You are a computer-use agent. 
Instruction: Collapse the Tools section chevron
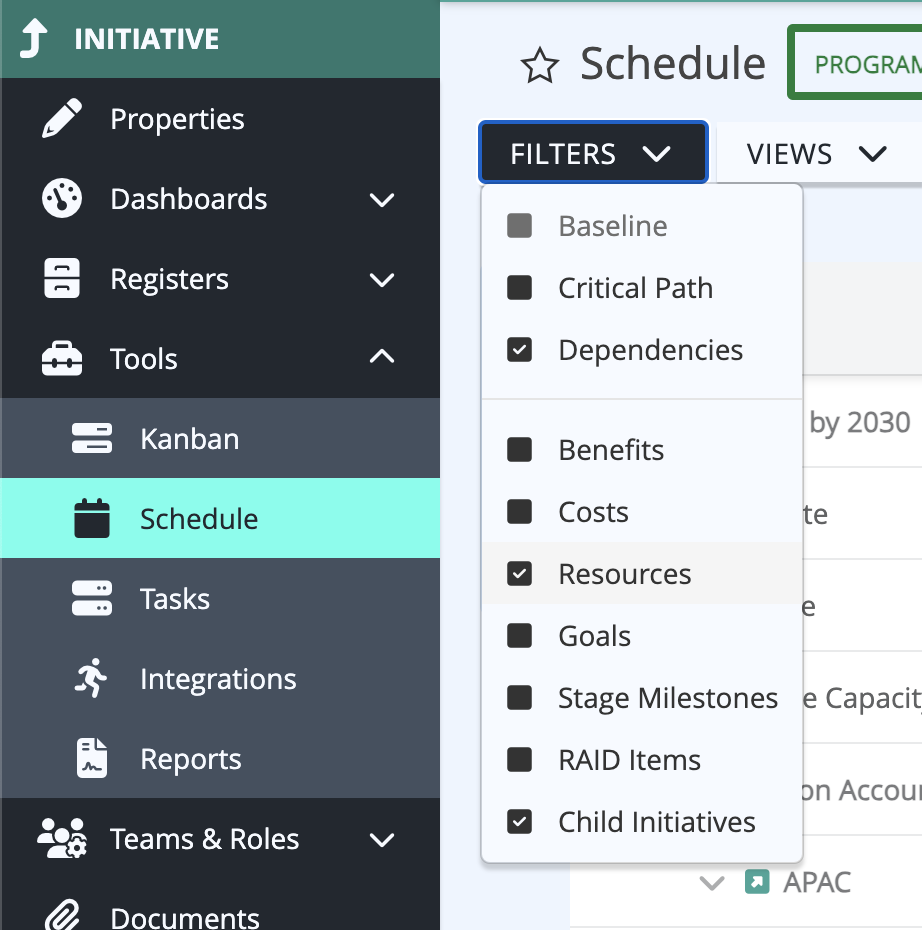(382, 356)
